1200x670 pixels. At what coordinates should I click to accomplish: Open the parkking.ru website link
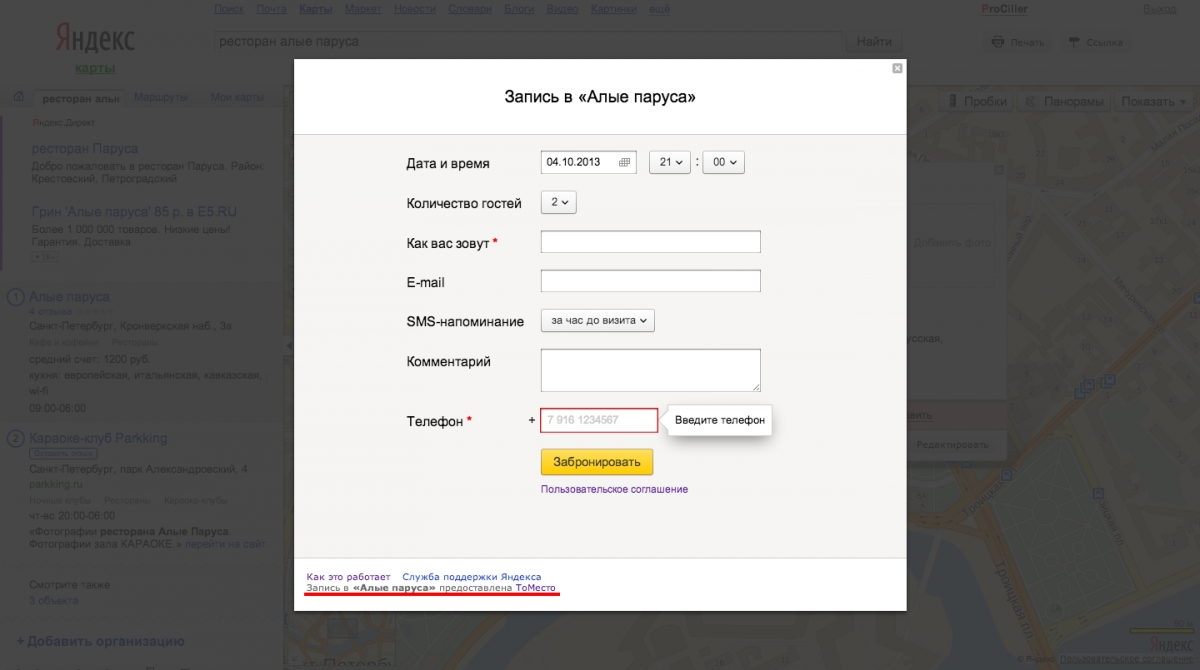[x=57, y=482]
